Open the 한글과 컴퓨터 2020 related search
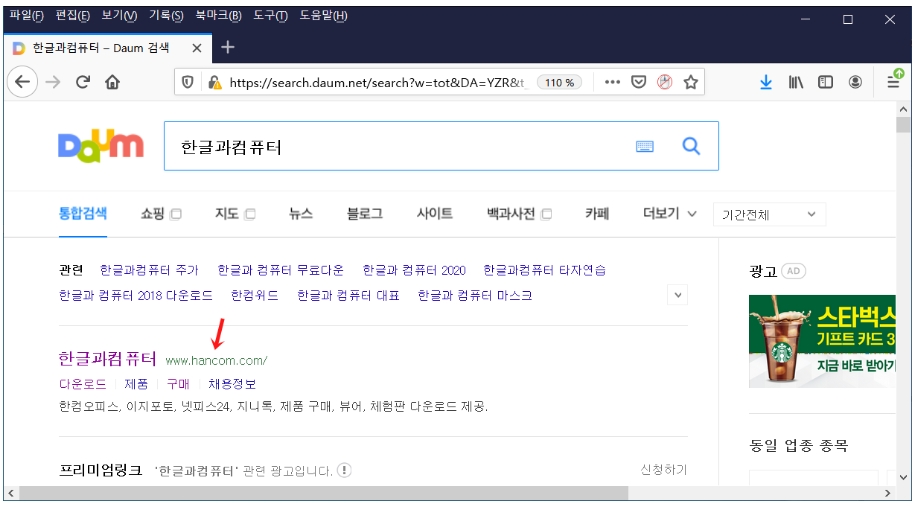This screenshot has width=917, height=507. click(414, 270)
